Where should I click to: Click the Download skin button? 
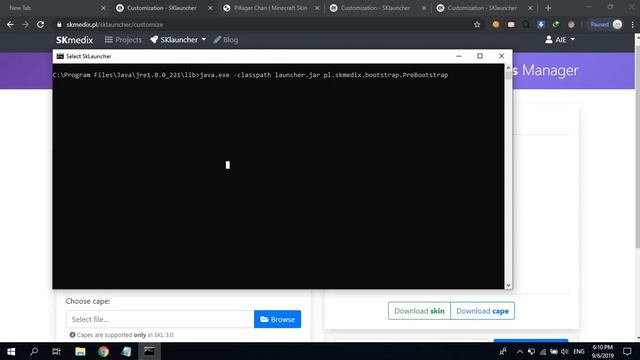[419, 311]
